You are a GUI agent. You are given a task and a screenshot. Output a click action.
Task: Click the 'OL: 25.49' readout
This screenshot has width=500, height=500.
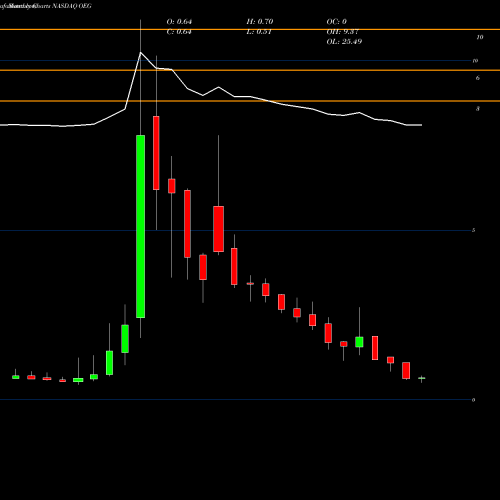[x=344, y=42]
